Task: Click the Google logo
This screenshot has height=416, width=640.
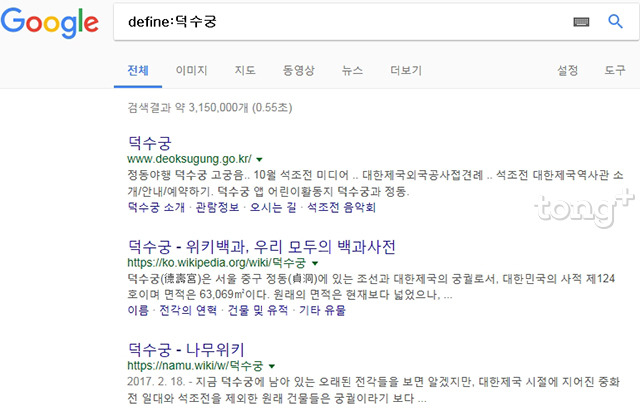Action: tap(49, 23)
